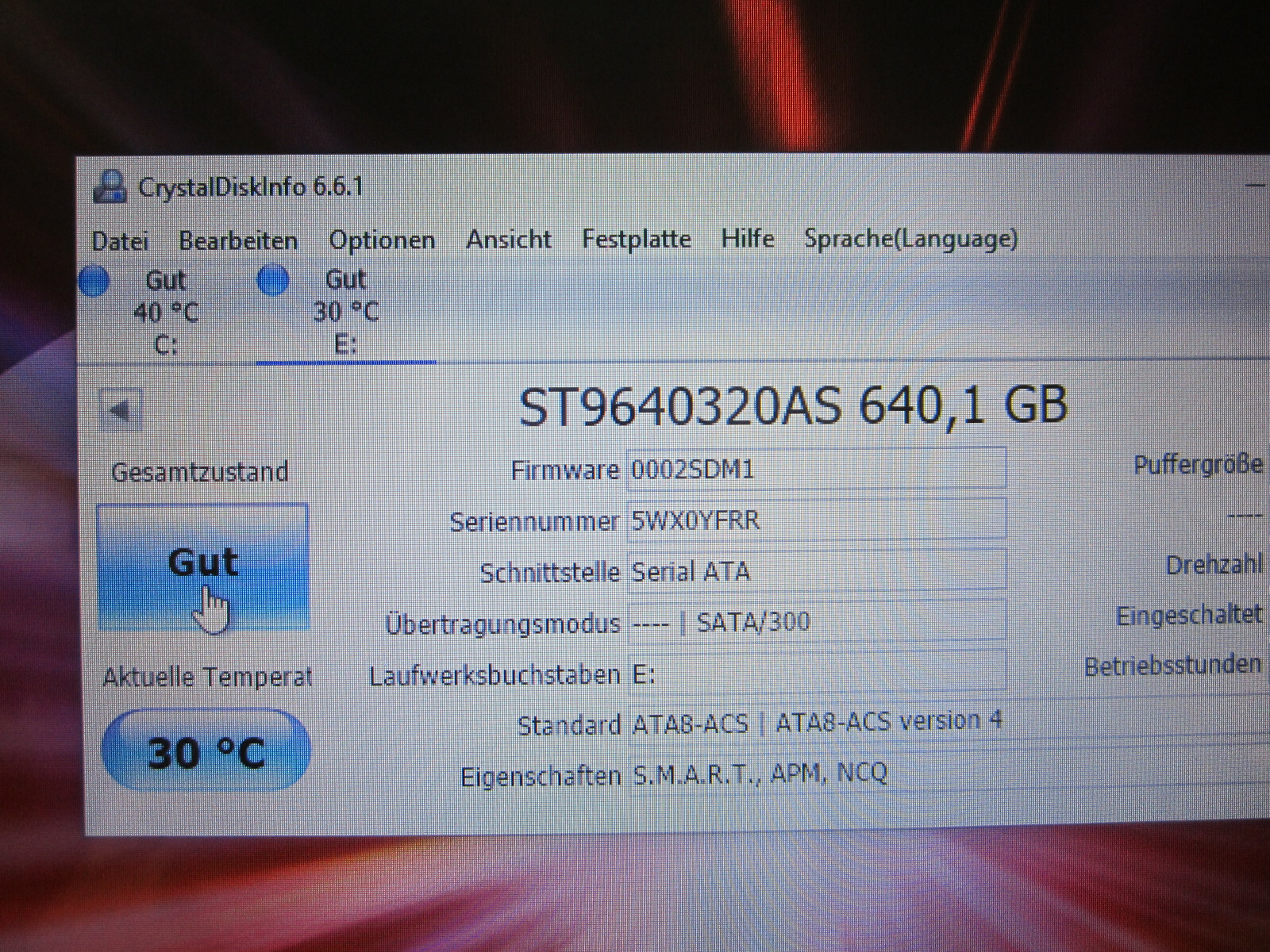Click the Firmware field 0002SDM1

pos(817,470)
